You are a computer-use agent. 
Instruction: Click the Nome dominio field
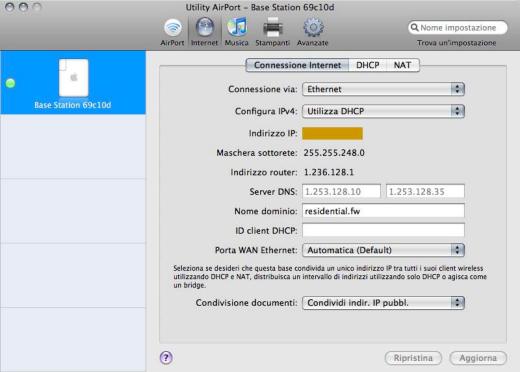383,211
